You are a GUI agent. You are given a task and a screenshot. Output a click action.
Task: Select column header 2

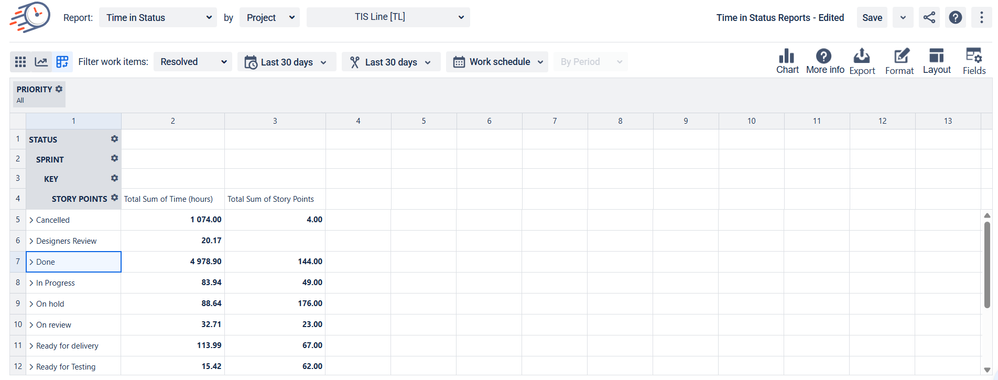[x=173, y=121]
